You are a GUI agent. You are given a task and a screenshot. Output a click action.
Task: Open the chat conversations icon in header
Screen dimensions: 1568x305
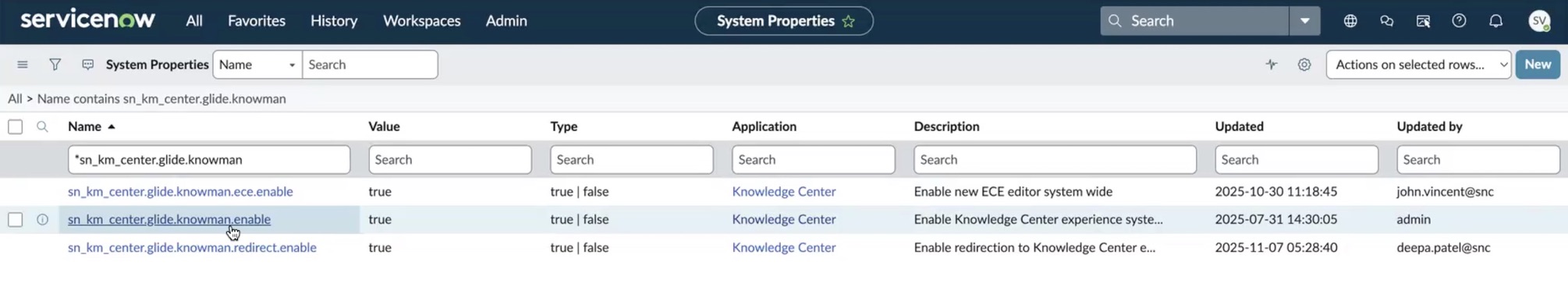[x=1386, y=21]
